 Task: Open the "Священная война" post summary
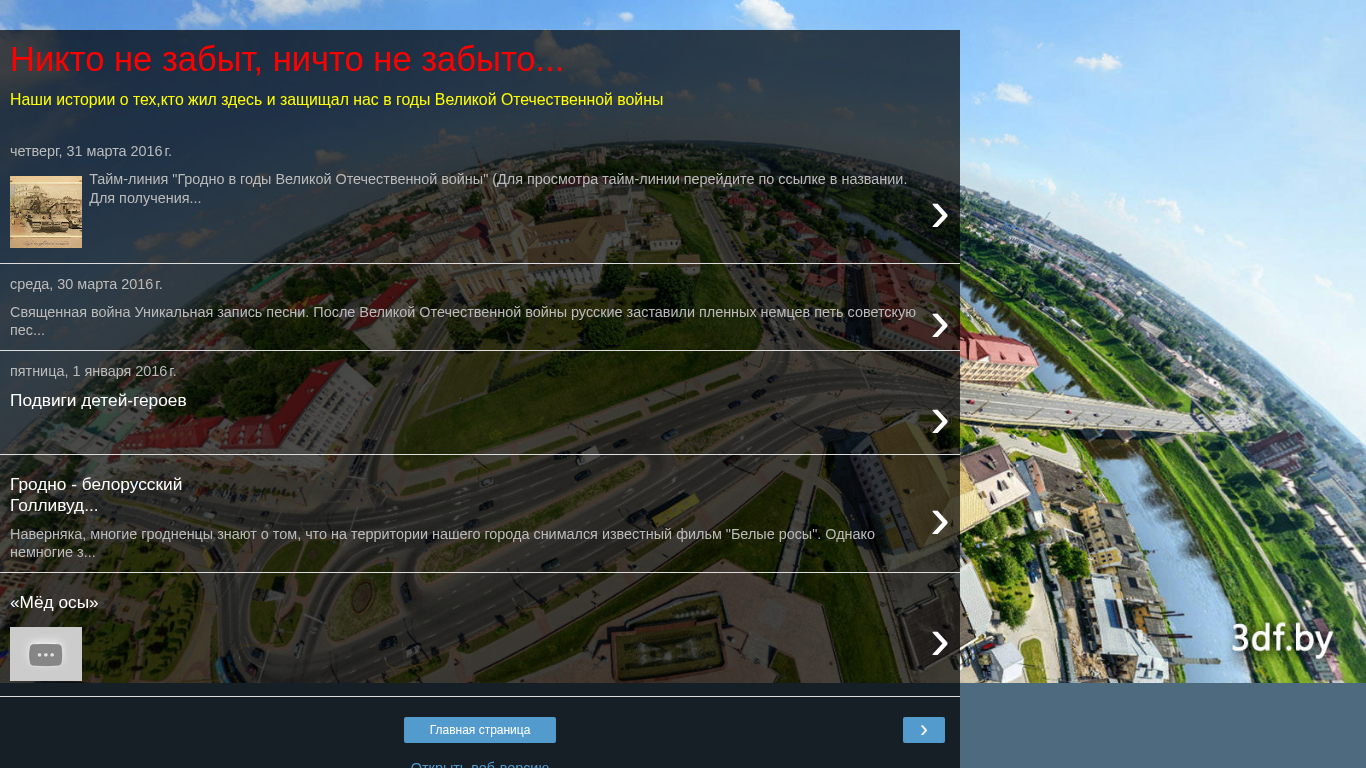coord(463,321)
